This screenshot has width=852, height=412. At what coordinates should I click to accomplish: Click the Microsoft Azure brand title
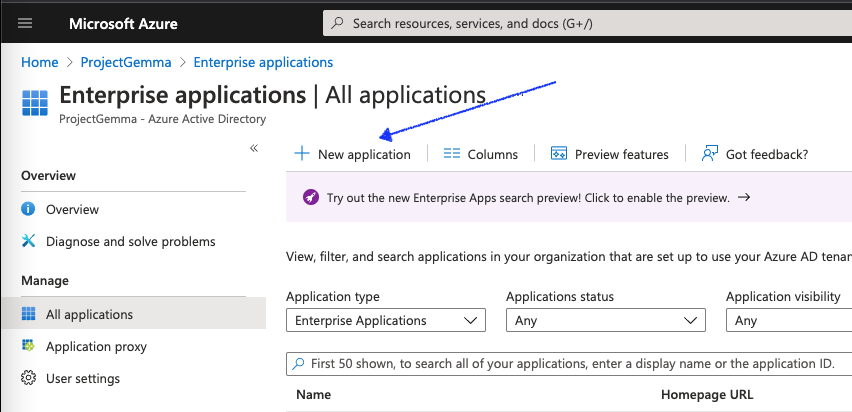tap(123, 24)
